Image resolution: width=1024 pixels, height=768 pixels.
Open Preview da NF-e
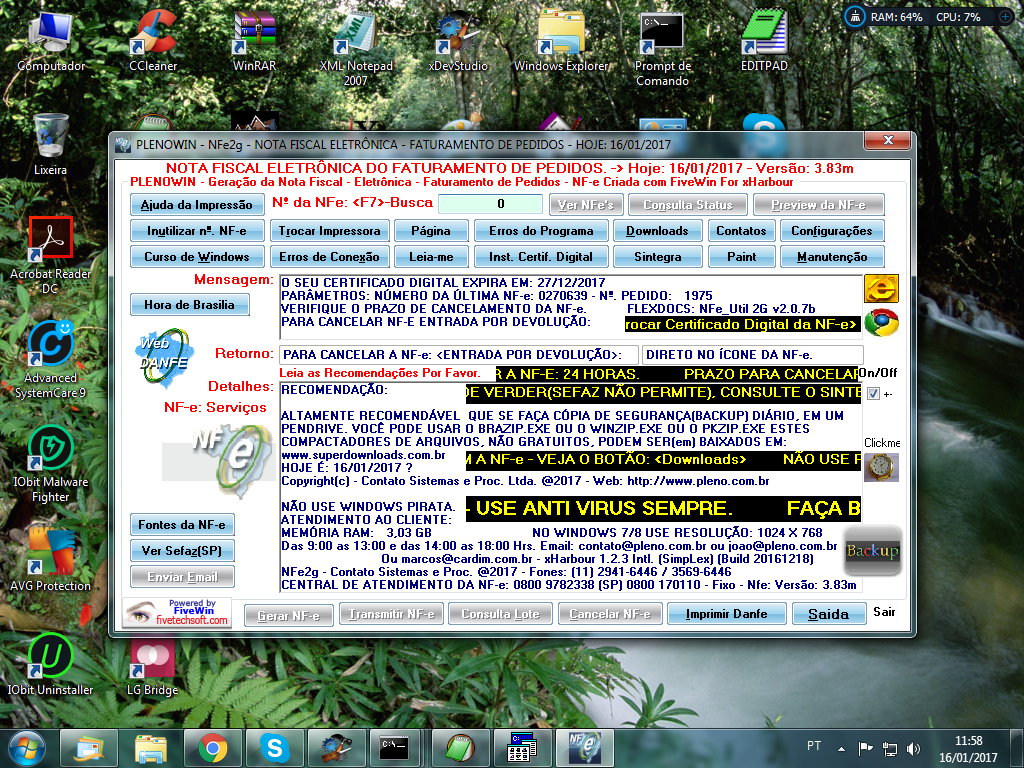818,204
